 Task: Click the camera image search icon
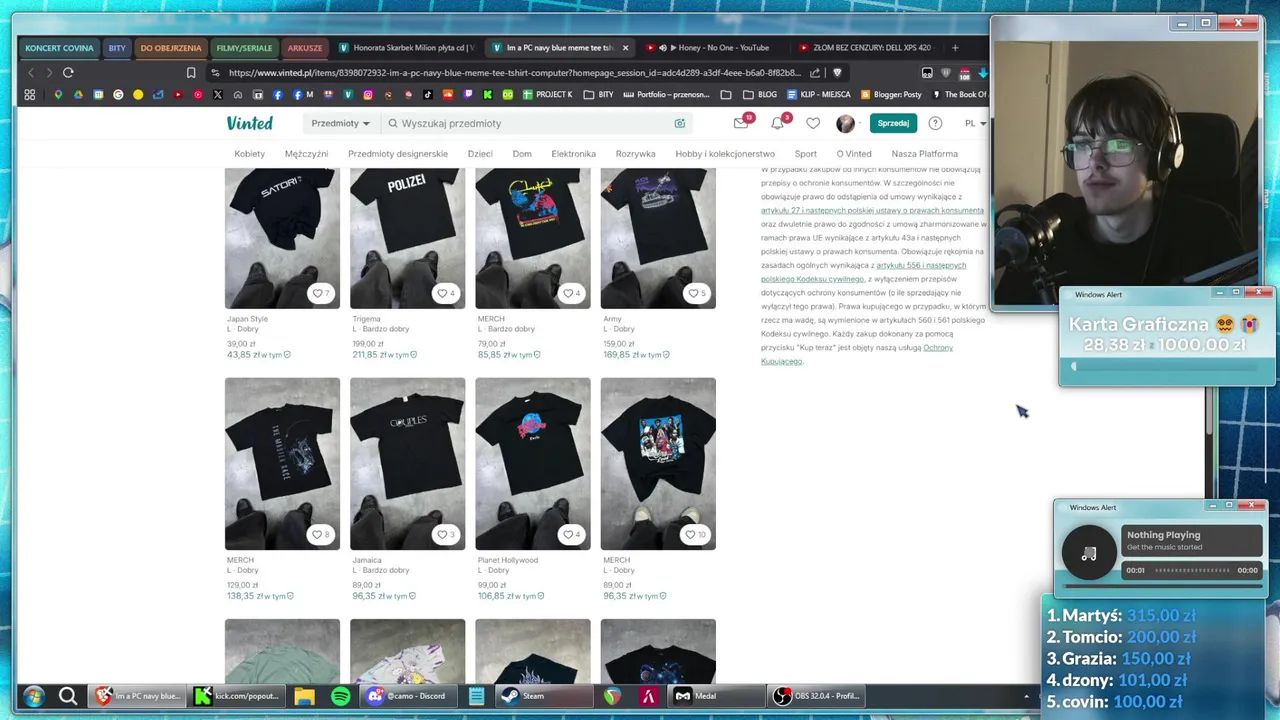coord(680,123)
